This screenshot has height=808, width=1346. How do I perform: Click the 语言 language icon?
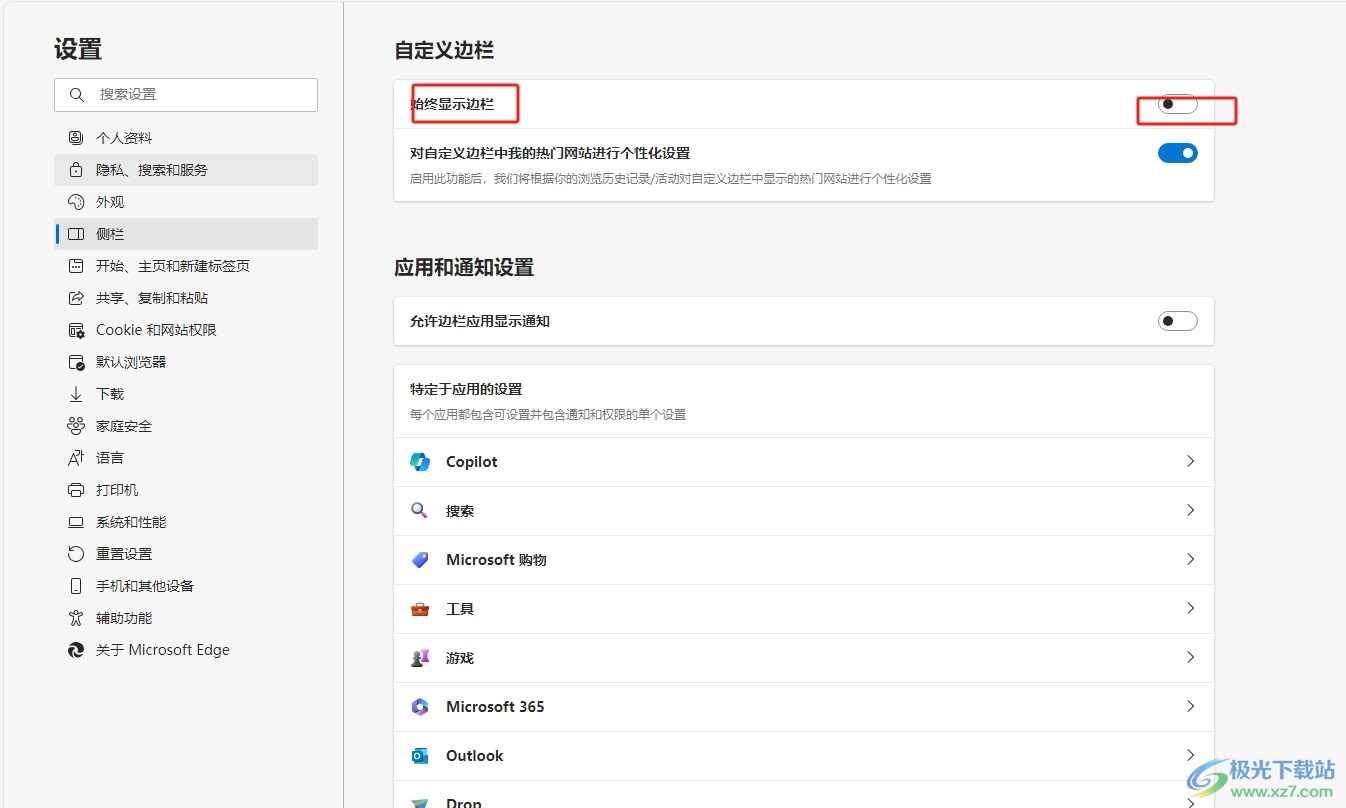point(75,458)
